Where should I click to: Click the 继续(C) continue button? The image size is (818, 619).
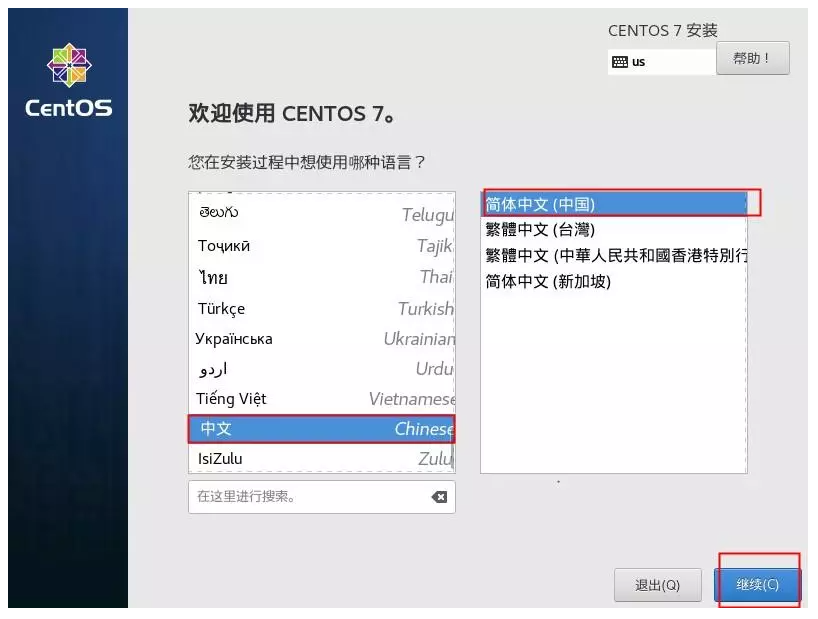coord(756,586)
